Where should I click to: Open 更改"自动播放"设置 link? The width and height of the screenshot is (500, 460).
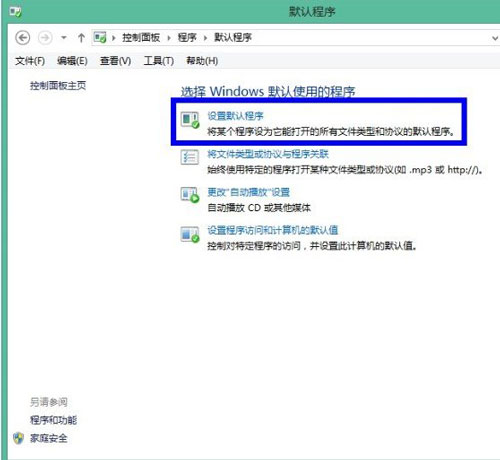click(x=249, y=192)
